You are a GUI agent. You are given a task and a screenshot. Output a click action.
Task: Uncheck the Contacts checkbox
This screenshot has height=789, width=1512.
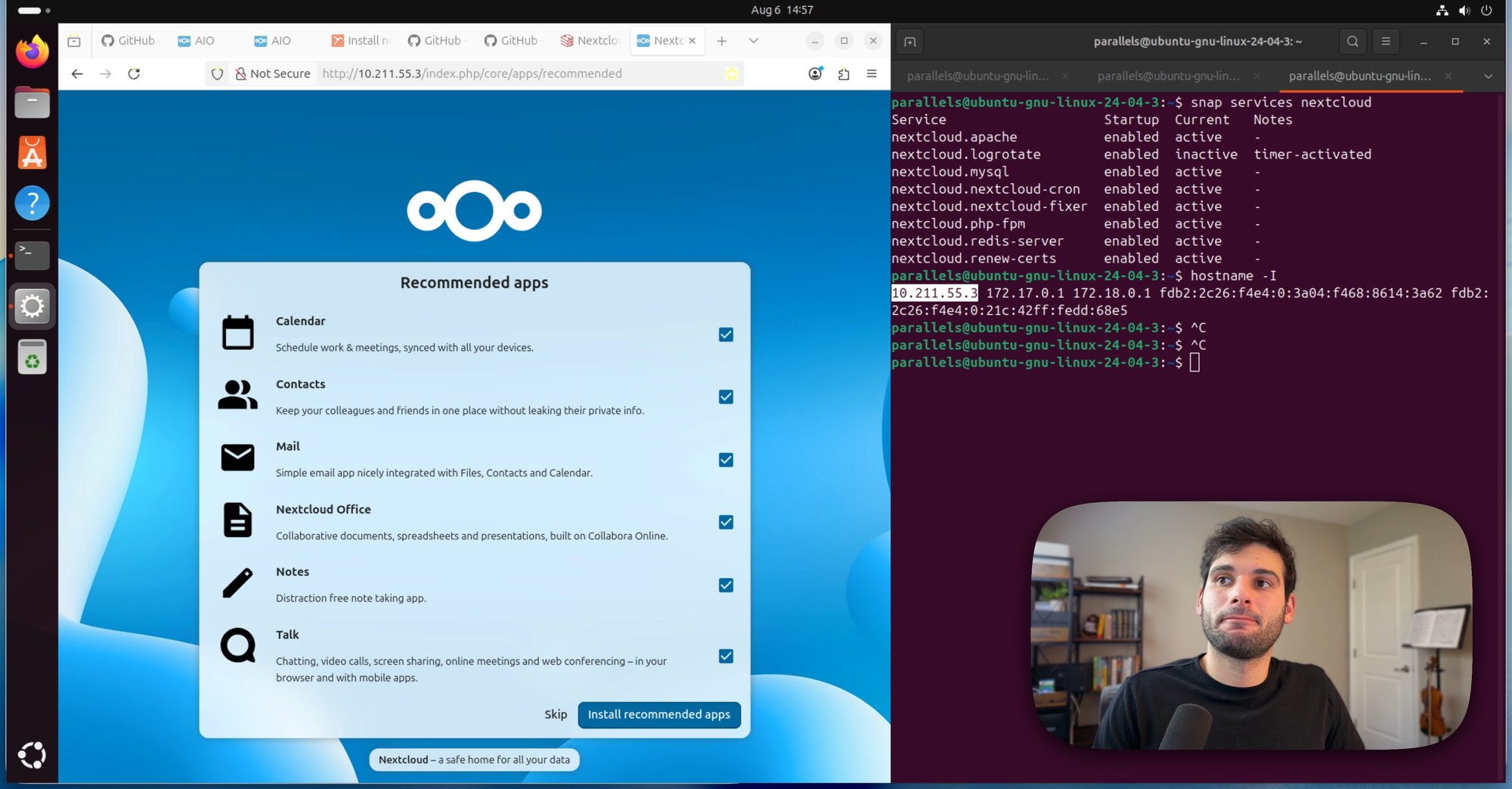(x=726, y=397)
